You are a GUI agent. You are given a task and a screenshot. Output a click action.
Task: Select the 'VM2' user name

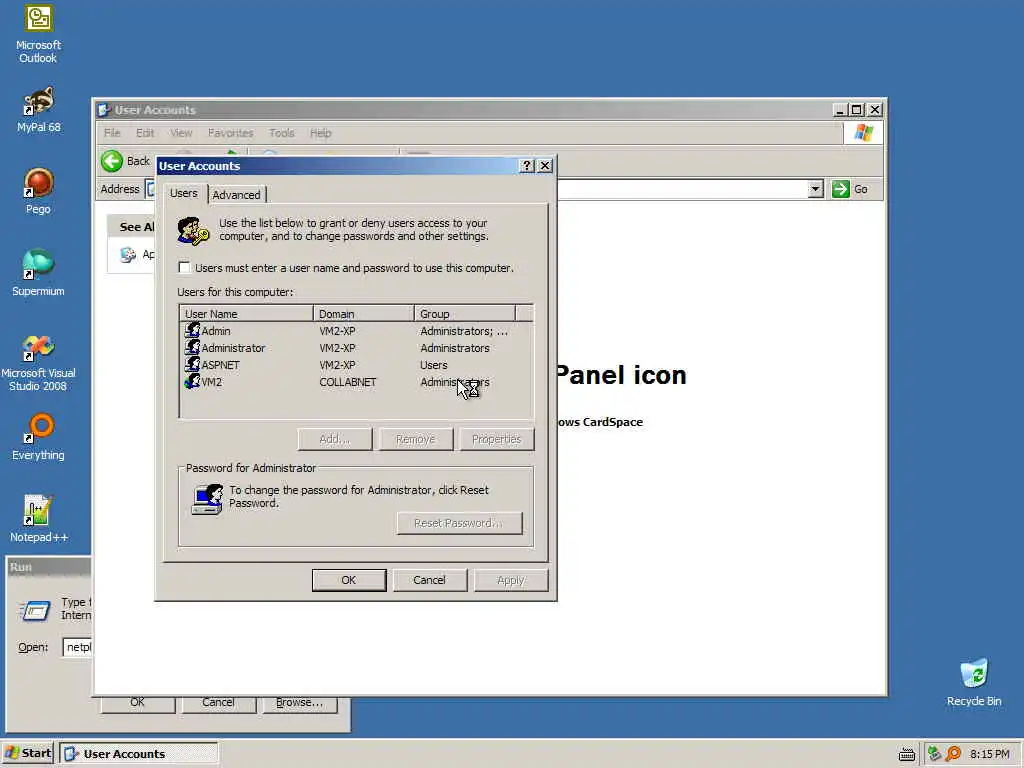click(212, 382)
